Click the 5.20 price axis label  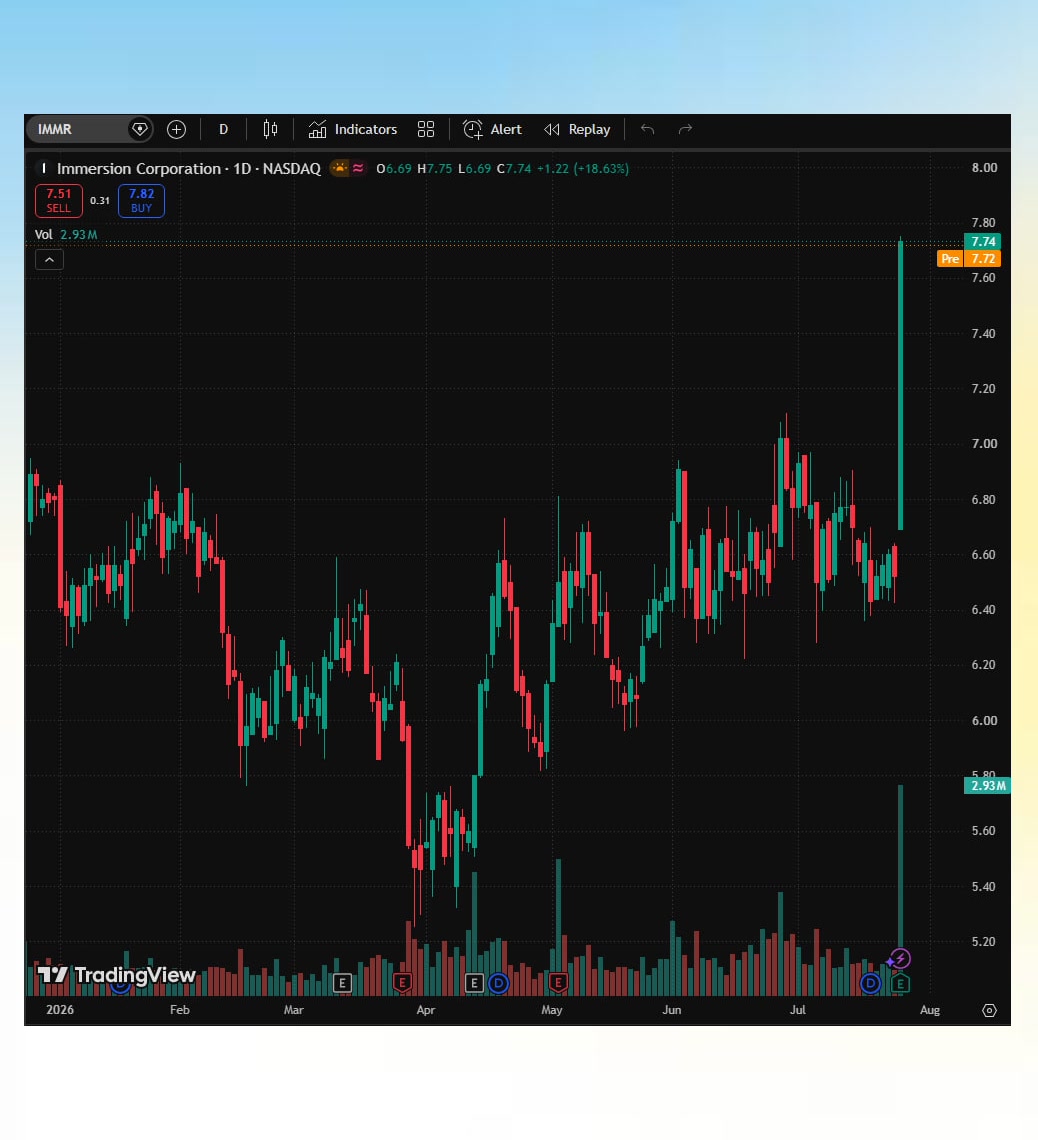pyautogui.click(x=984, y=942)
